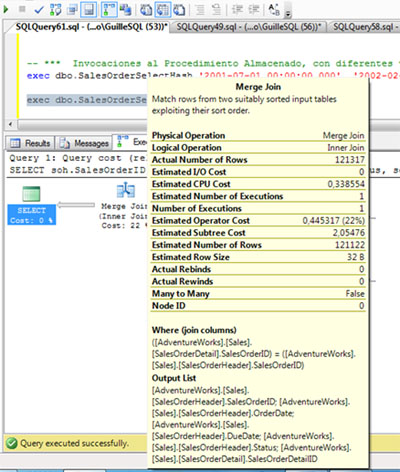
Task: Parse the query with the blue checkmark
Action: coord(39,10)
